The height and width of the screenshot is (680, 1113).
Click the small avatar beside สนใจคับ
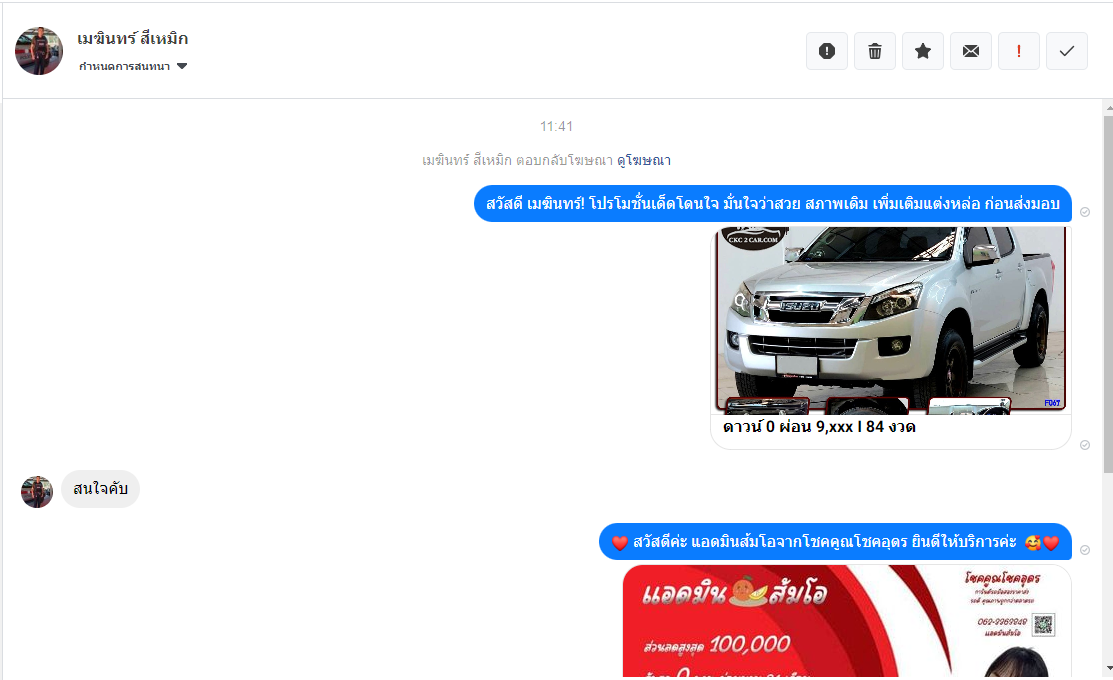pyautogui.click(x=37, y=492)
